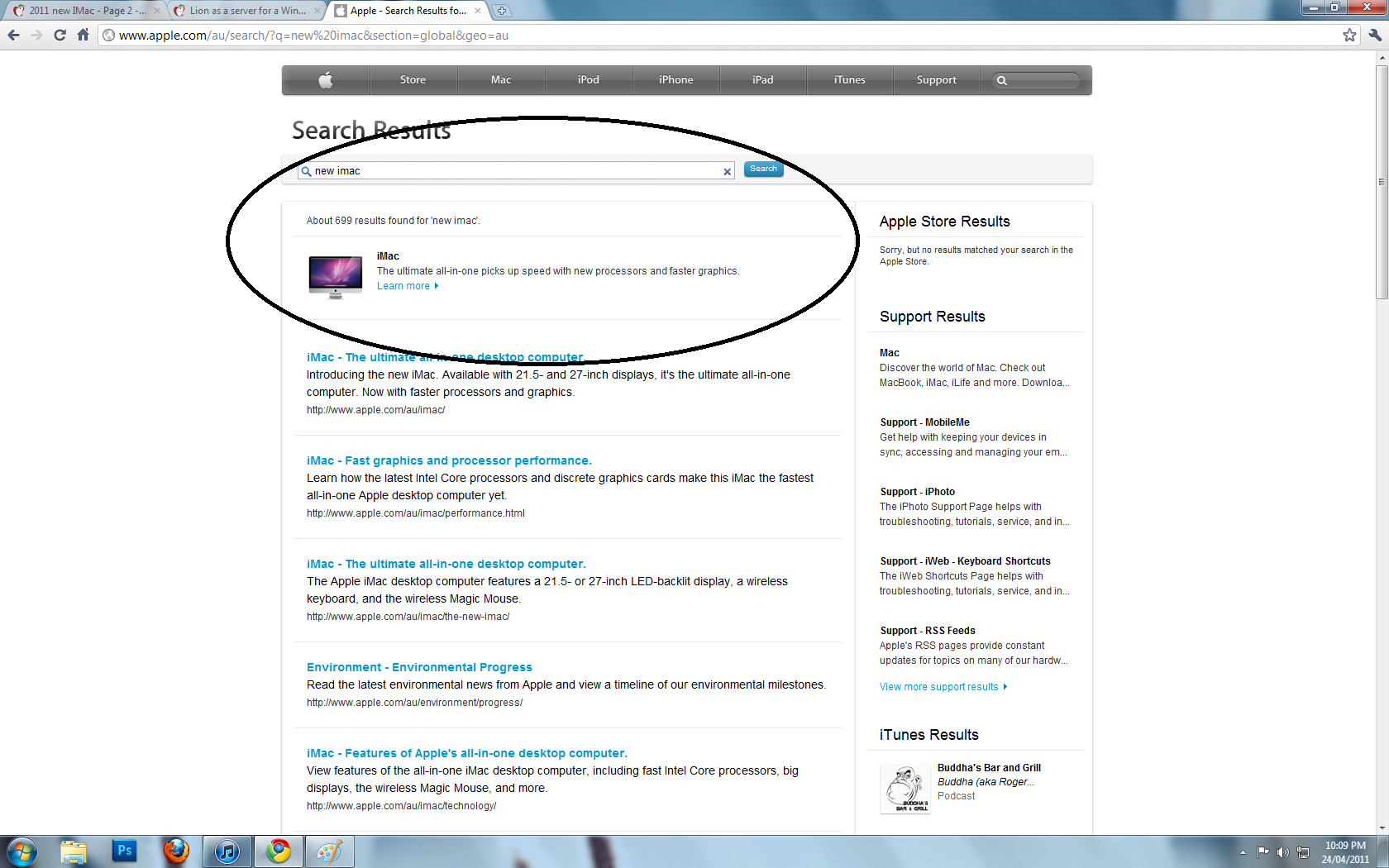The image size is (1389, 868).
Task: Click the browser forward arrow
Action: coord(36,35)
